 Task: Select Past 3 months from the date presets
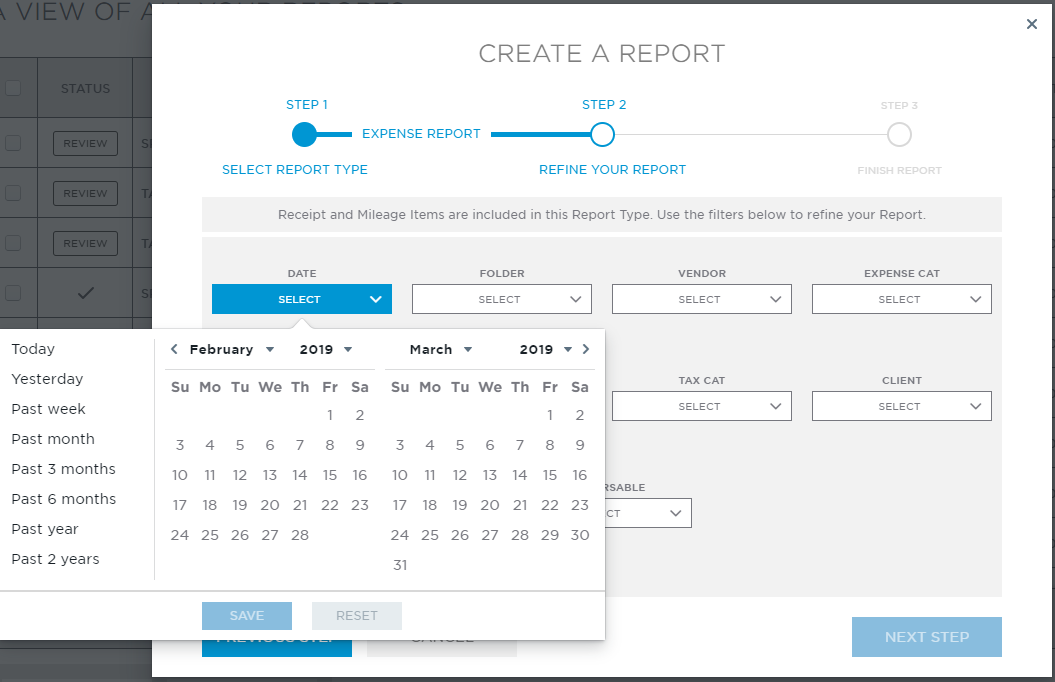tap(63, 468)
